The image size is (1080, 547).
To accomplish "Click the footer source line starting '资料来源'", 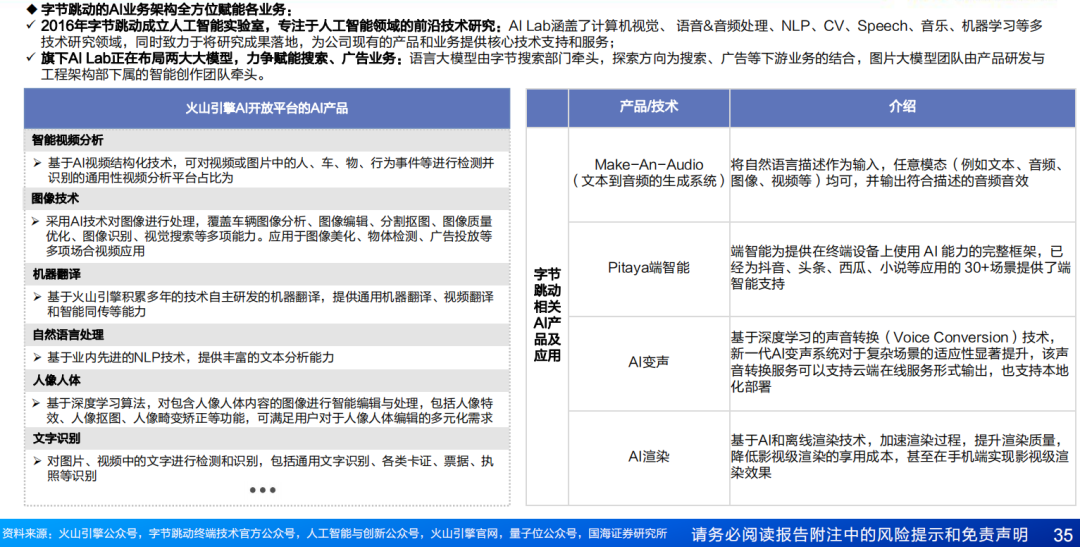I will pyautogui.click(x=335, y=534).
